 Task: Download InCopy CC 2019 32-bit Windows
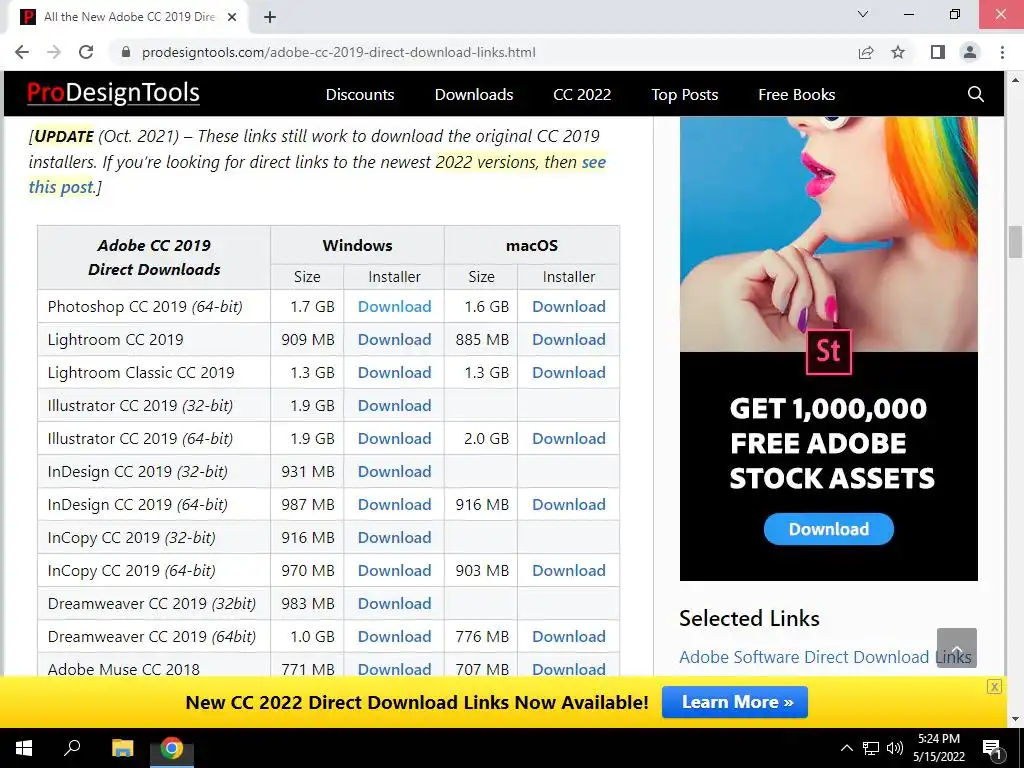coord(394,537)
